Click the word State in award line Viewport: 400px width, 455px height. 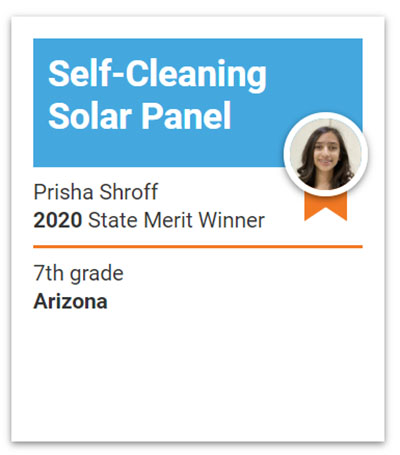click(113, 220)
